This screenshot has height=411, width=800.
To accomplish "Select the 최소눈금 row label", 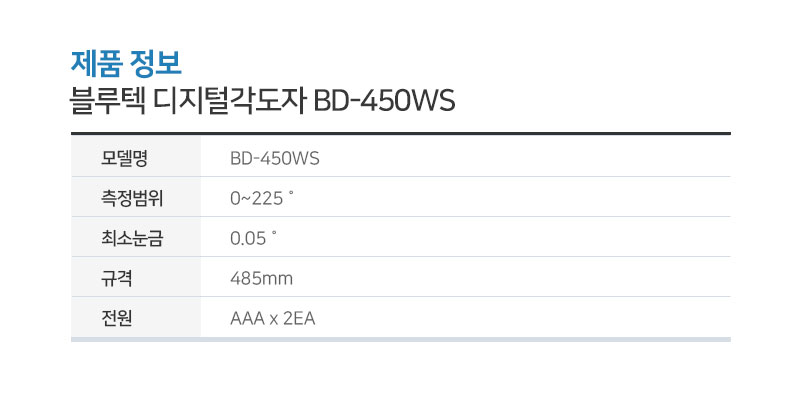I will [132, 238].
